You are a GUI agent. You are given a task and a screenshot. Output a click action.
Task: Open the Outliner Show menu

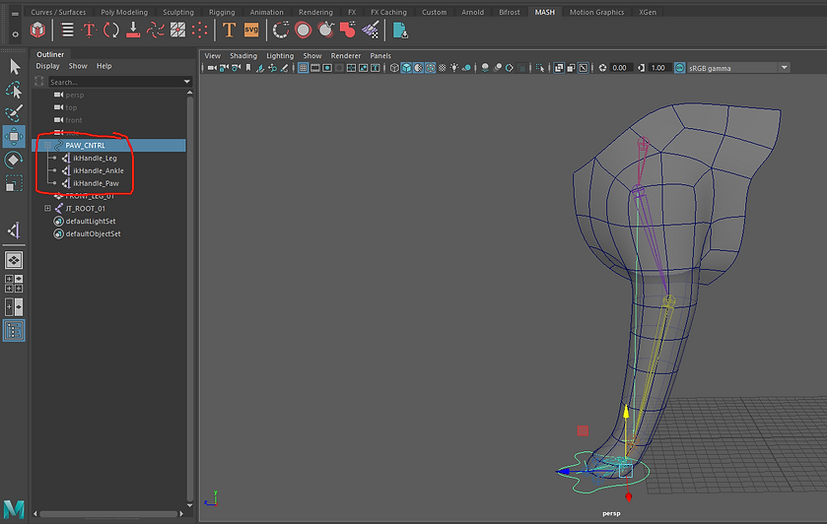pyautogui.click(x=78, y=66)
